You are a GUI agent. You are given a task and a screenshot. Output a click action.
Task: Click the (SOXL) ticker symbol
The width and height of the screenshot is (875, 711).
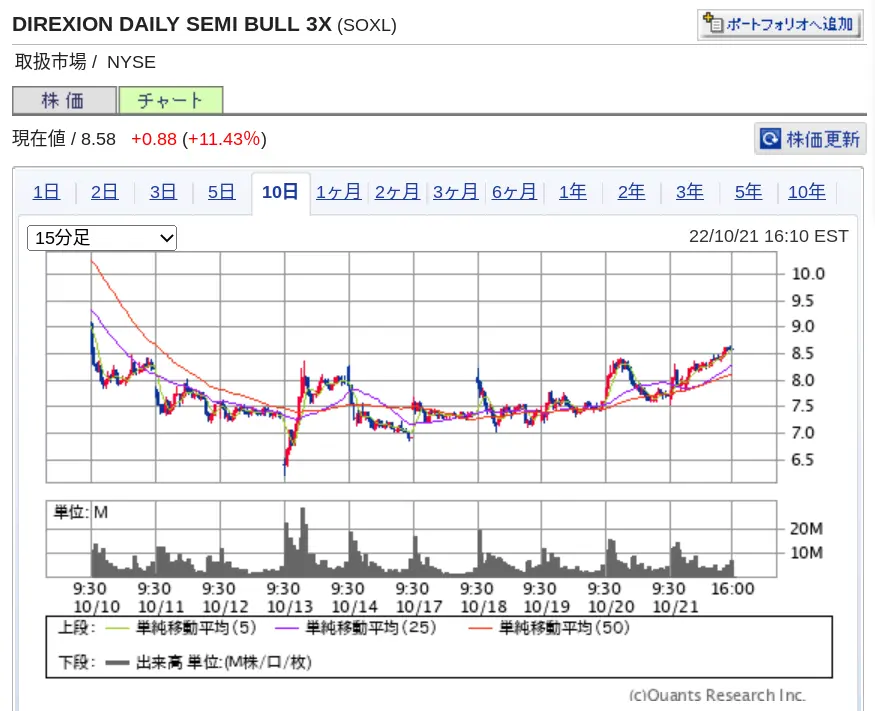(x=367, y=26)
